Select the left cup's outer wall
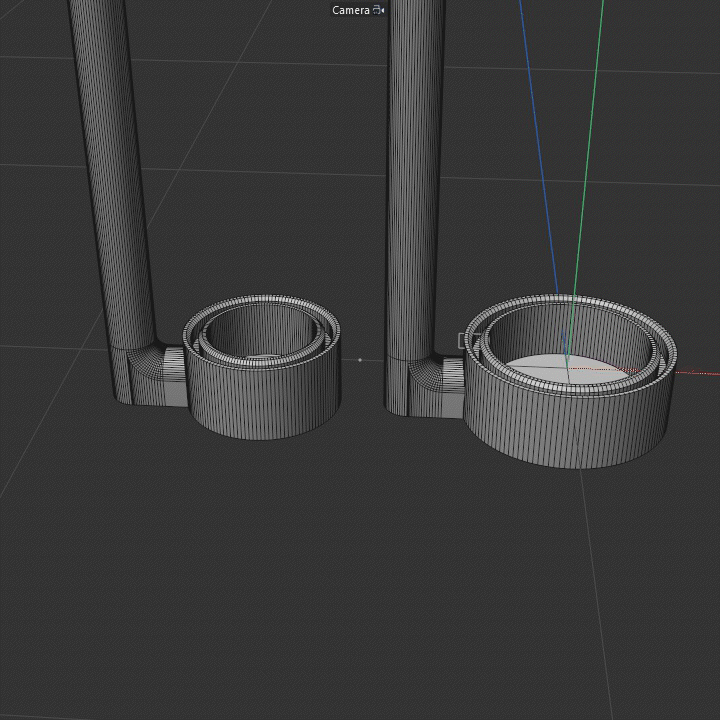 point(263,399)
